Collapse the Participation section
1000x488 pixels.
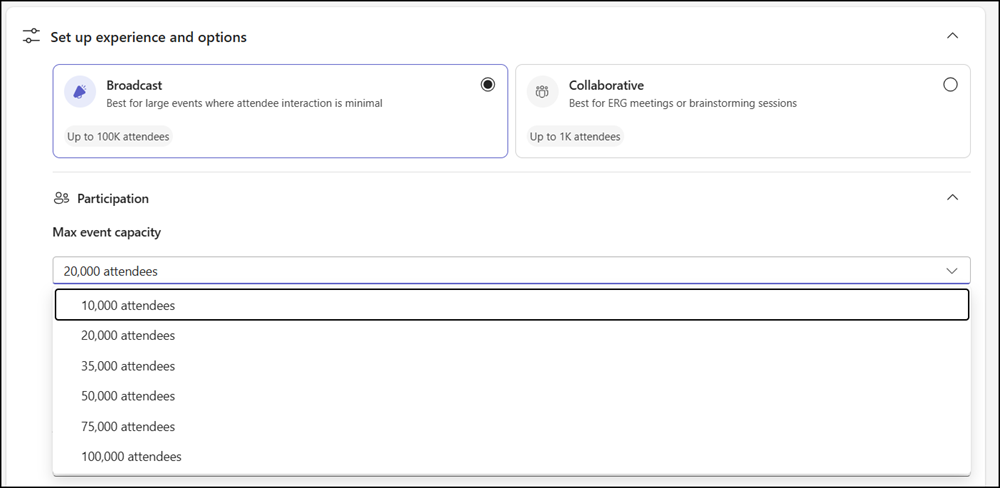(952, 197)
